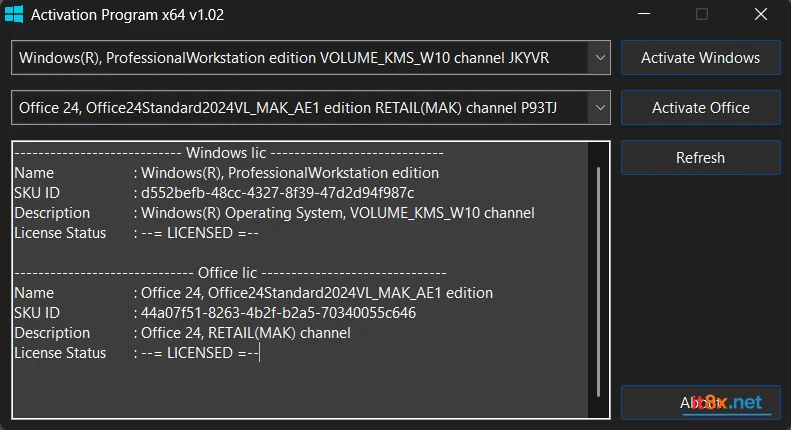Screen dimensions: 791x430
Task: Click the Office lic section header
Action: (230, 273)
